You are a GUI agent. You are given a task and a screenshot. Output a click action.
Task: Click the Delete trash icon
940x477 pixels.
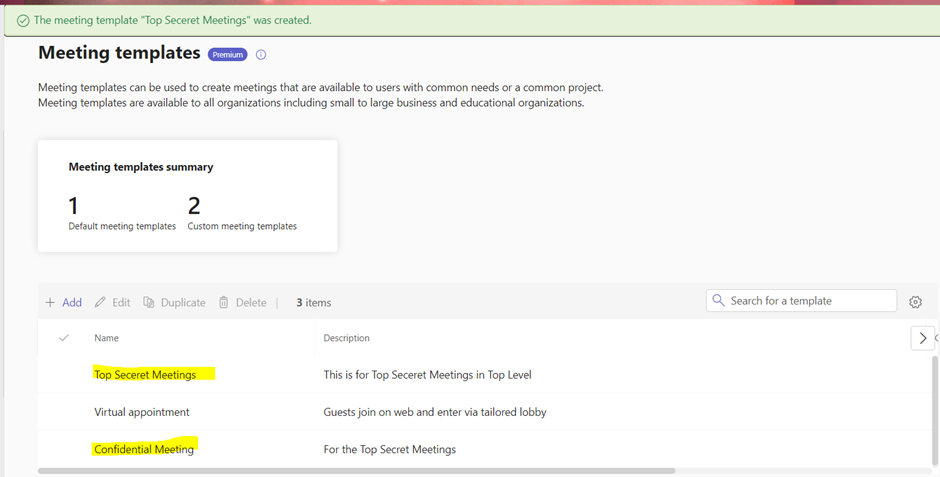(x=224, y=303)
